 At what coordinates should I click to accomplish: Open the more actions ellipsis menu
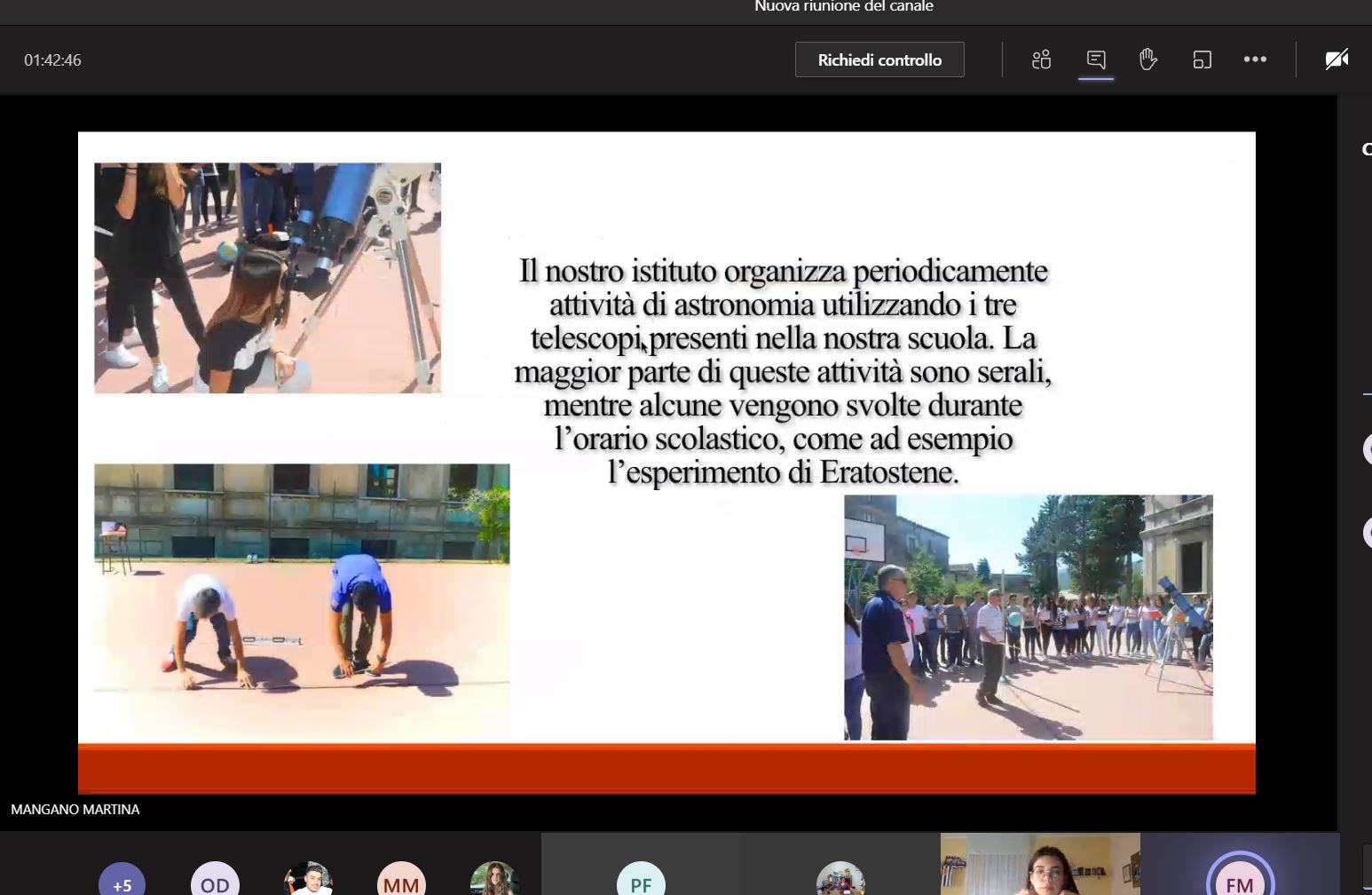tap(1255, 59)
